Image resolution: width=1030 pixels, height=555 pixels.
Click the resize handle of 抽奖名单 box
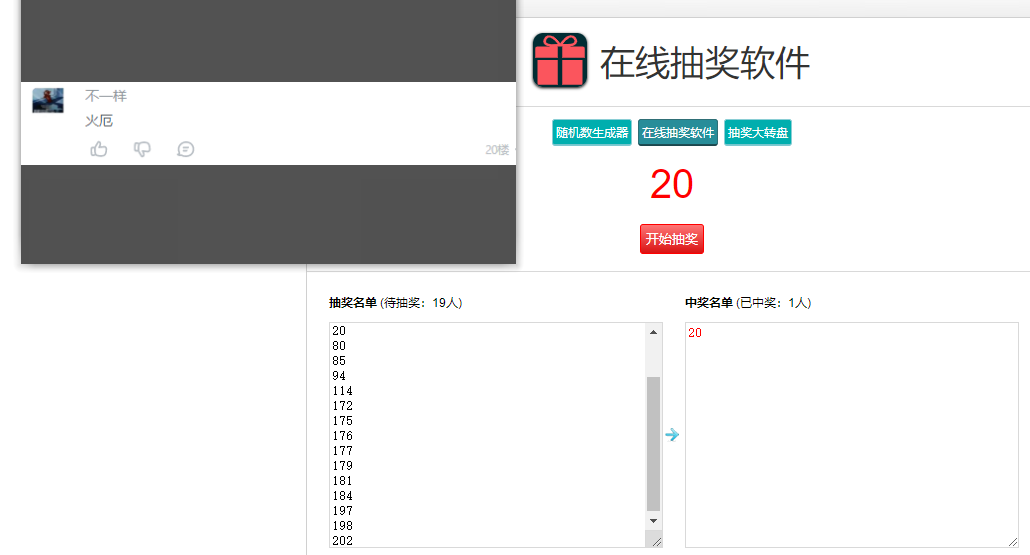coord(655,541)
